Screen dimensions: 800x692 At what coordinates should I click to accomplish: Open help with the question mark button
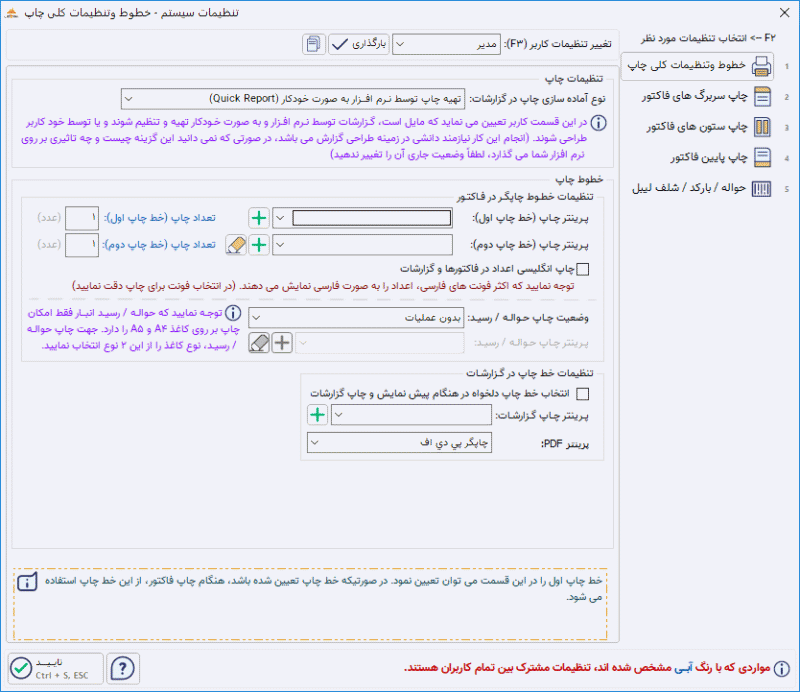pyautogui.click(x=122, y=668)
